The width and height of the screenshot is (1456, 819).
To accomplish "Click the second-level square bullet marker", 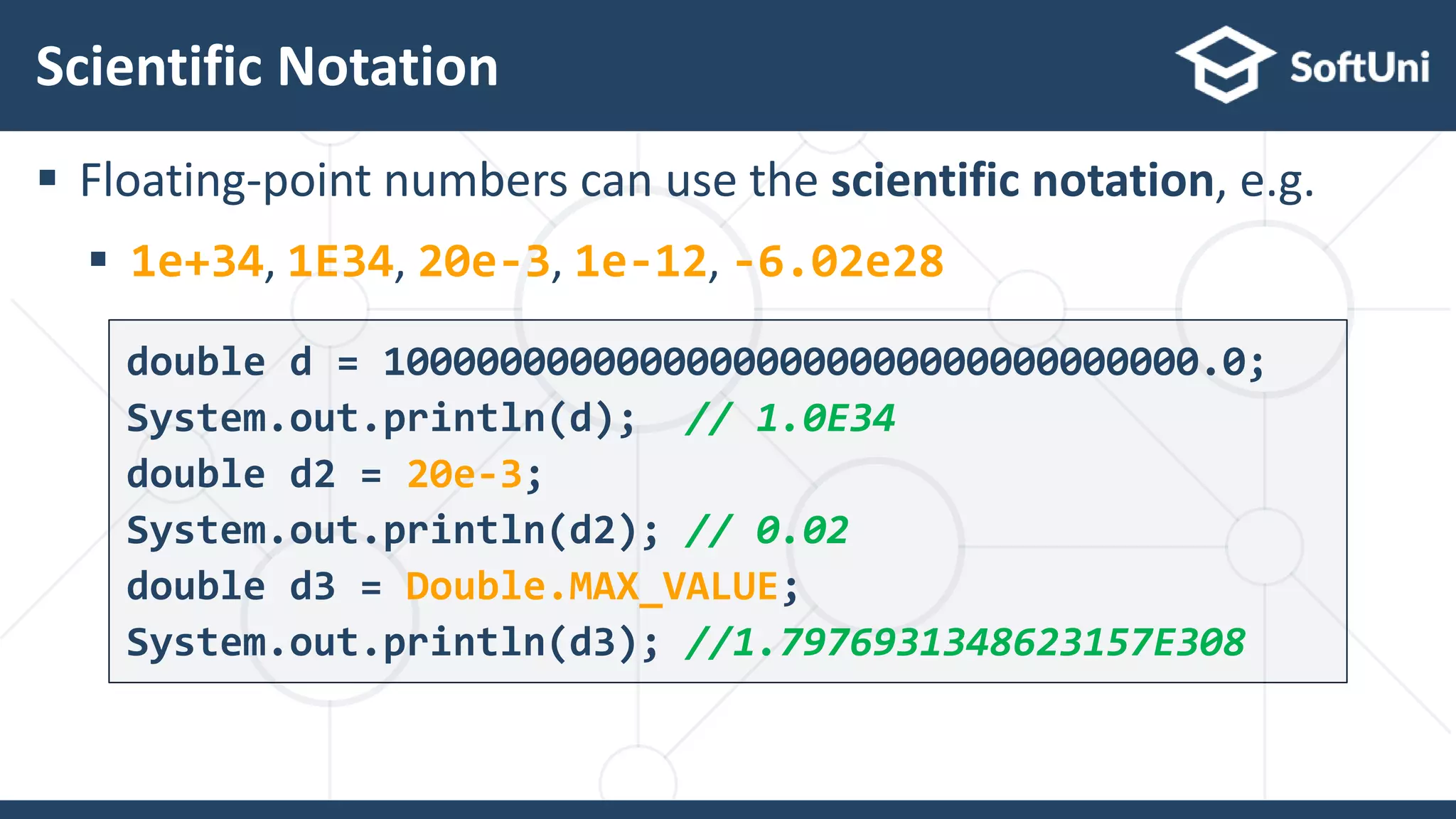I will point(99,259).
